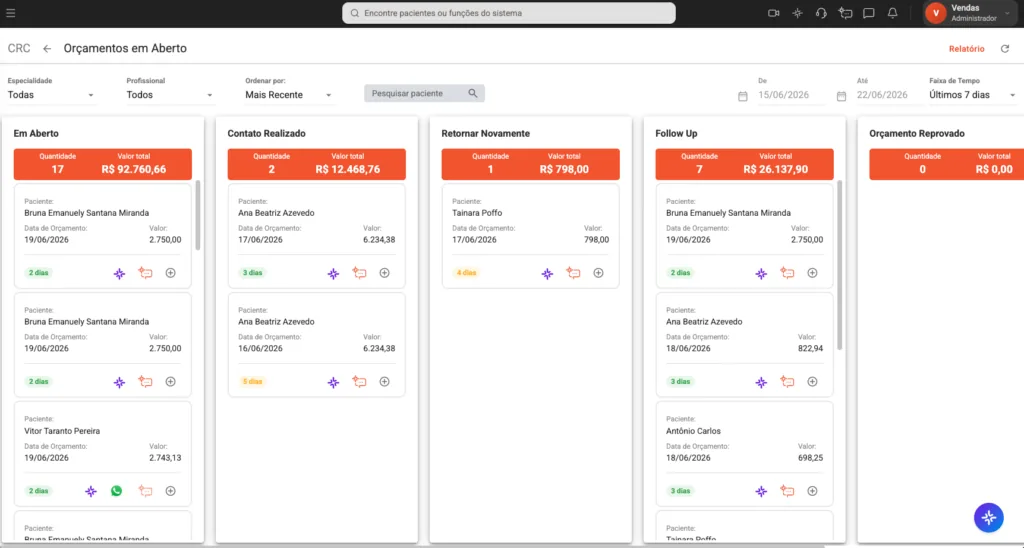Click the Orçamento Reprovado column title
Image resolution: width=1024 pixels, height=548 pixels.
click(917, 133)
